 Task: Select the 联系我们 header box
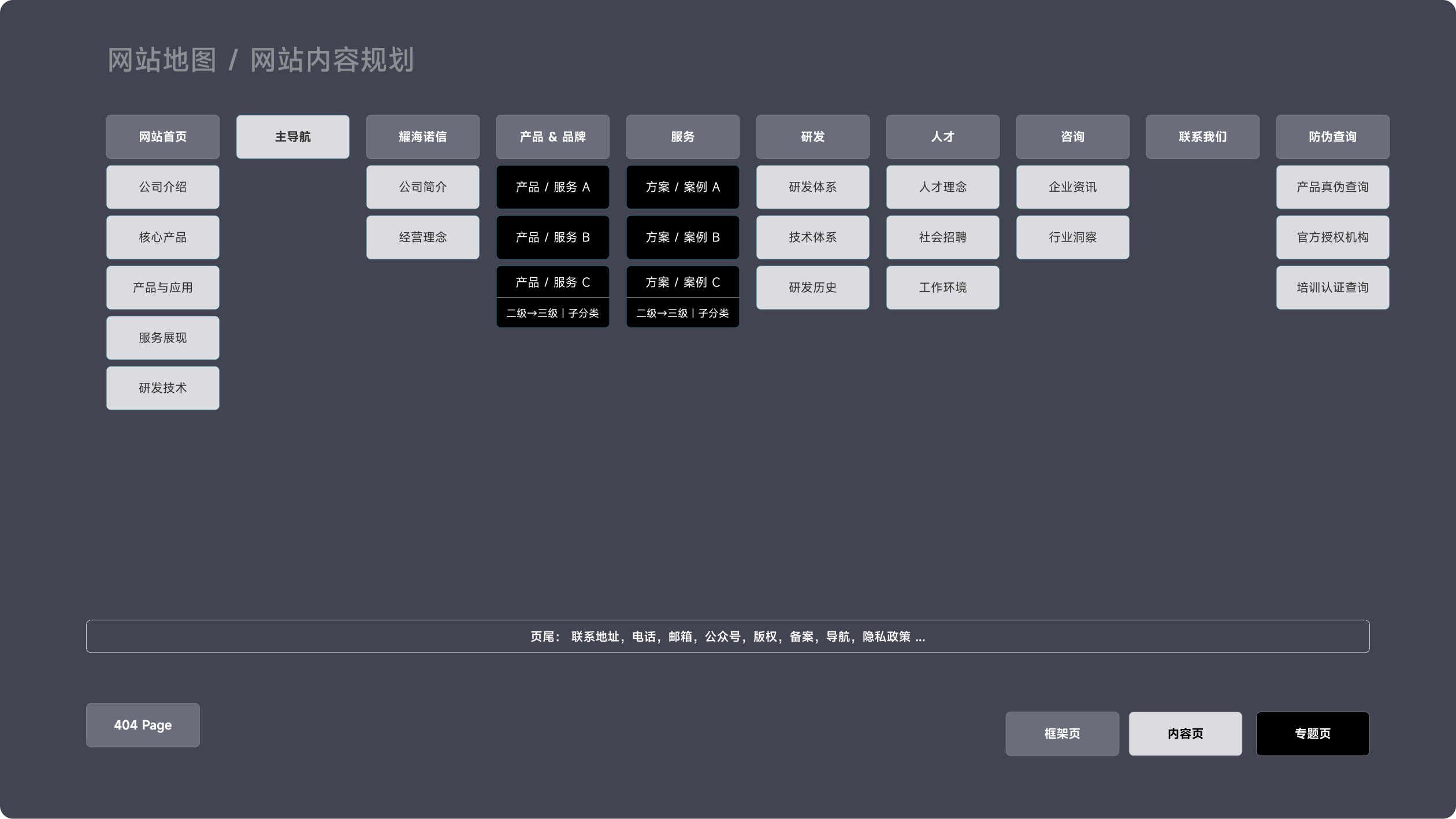[1202, 137]
